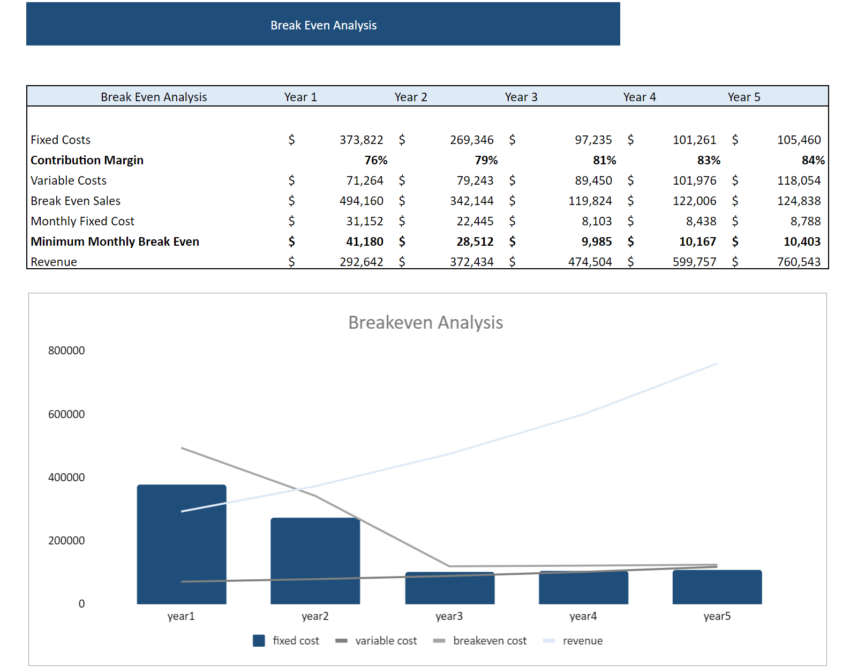Expand the Year 1 column header
850x667 pixels.
(301, 96)
